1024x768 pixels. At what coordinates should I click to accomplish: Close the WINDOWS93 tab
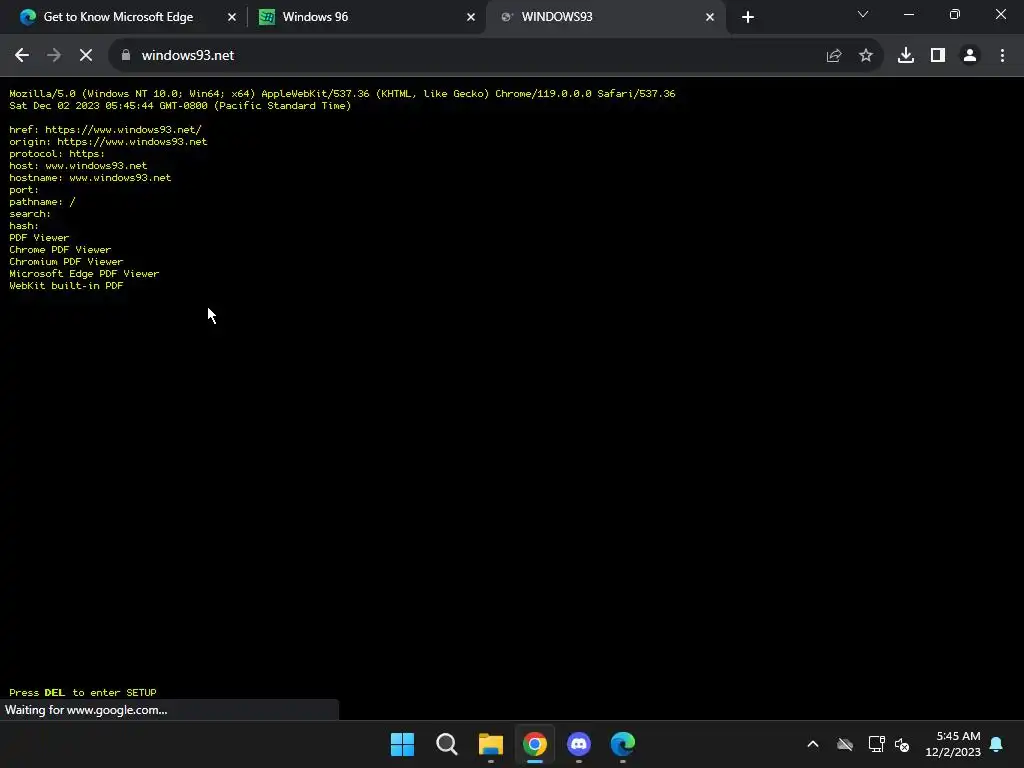710,17
